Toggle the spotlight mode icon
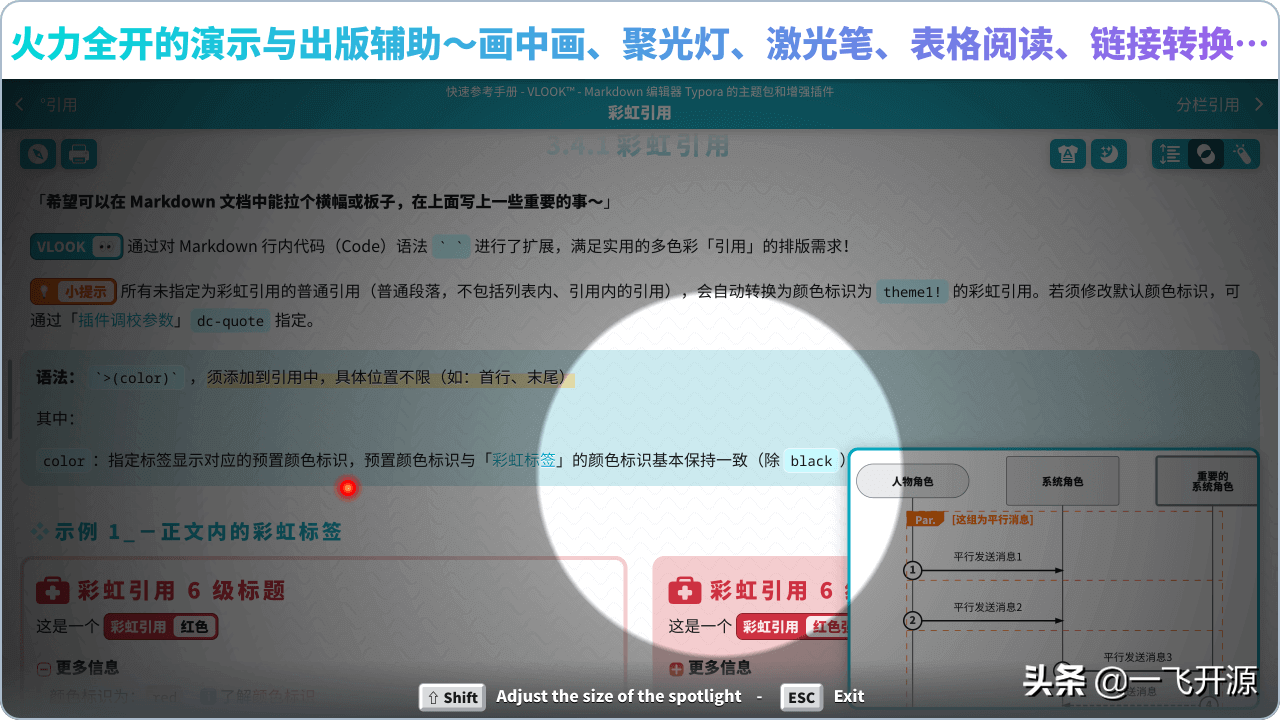Image resolution: width=1280 pixels, height=720 pixels. point(1206,154)
